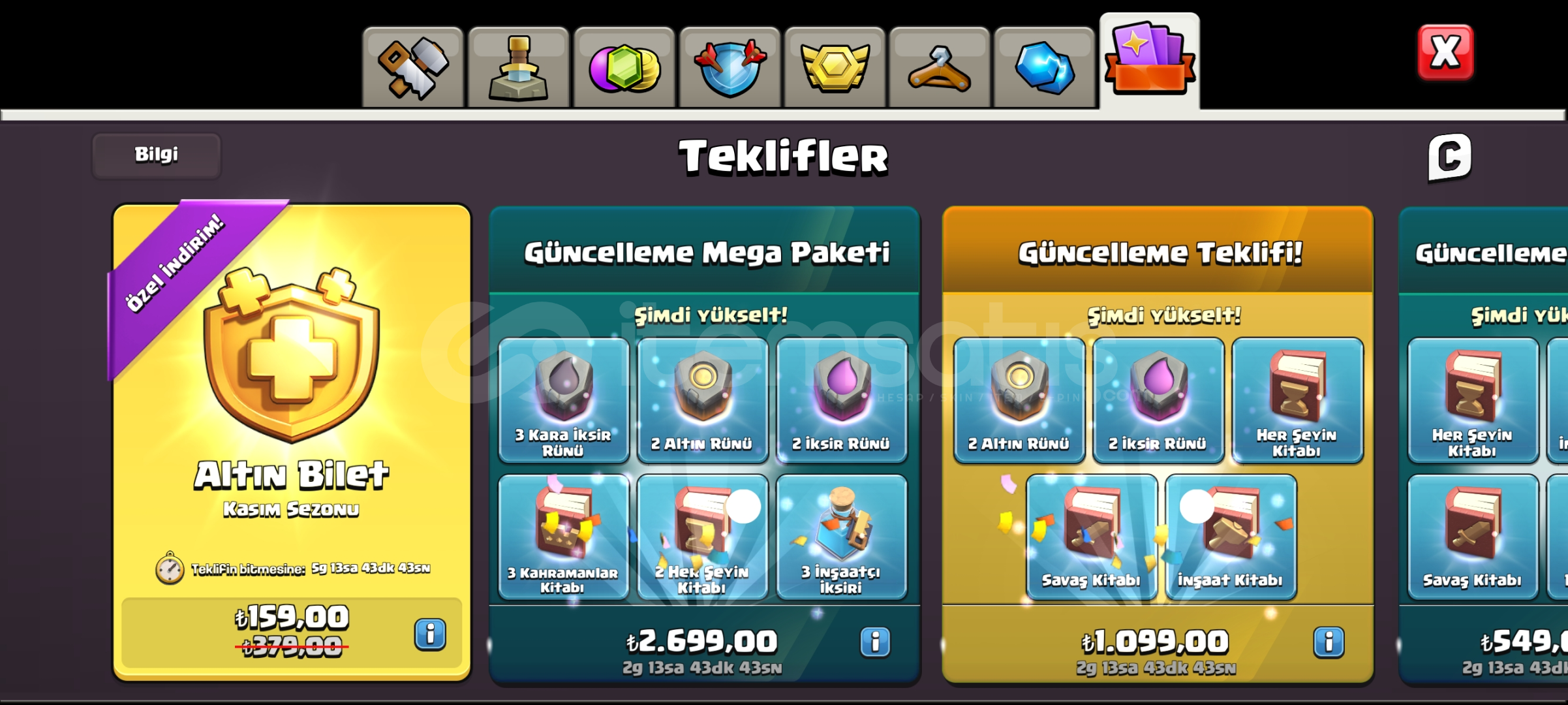Show info for Altın Bilet offer
The width and height of the screenshot is (1568, 705).
click(x=430, y=634)
